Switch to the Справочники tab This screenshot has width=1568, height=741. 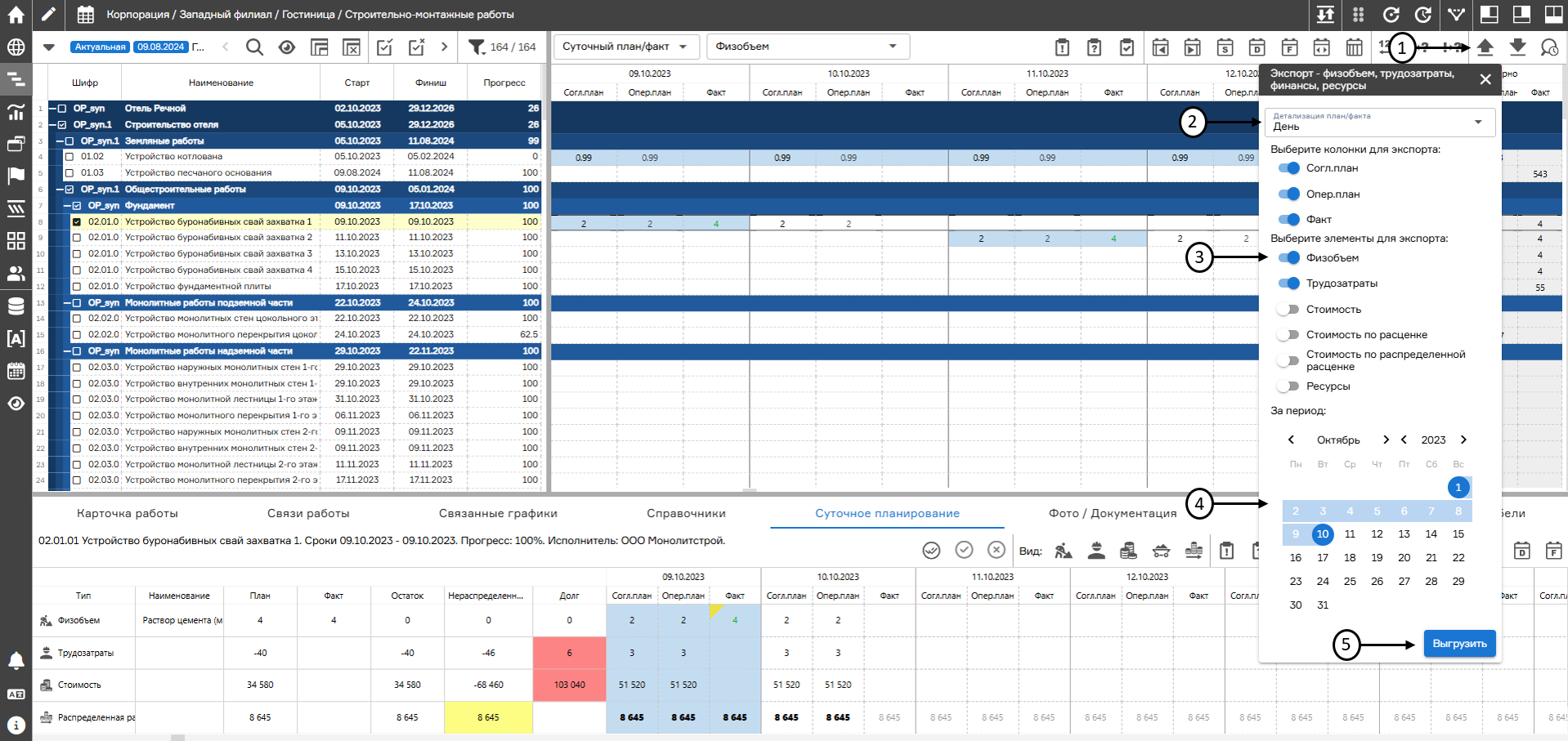pos(686,514)
